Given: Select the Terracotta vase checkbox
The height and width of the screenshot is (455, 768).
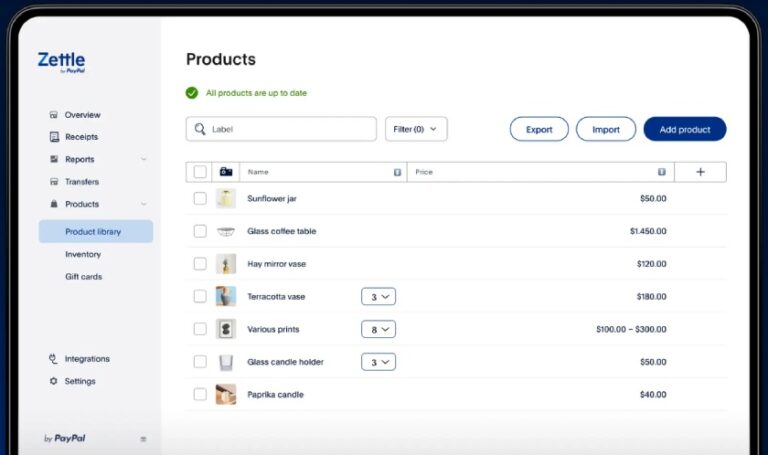Looking at the screenshot, I should 200,296.
